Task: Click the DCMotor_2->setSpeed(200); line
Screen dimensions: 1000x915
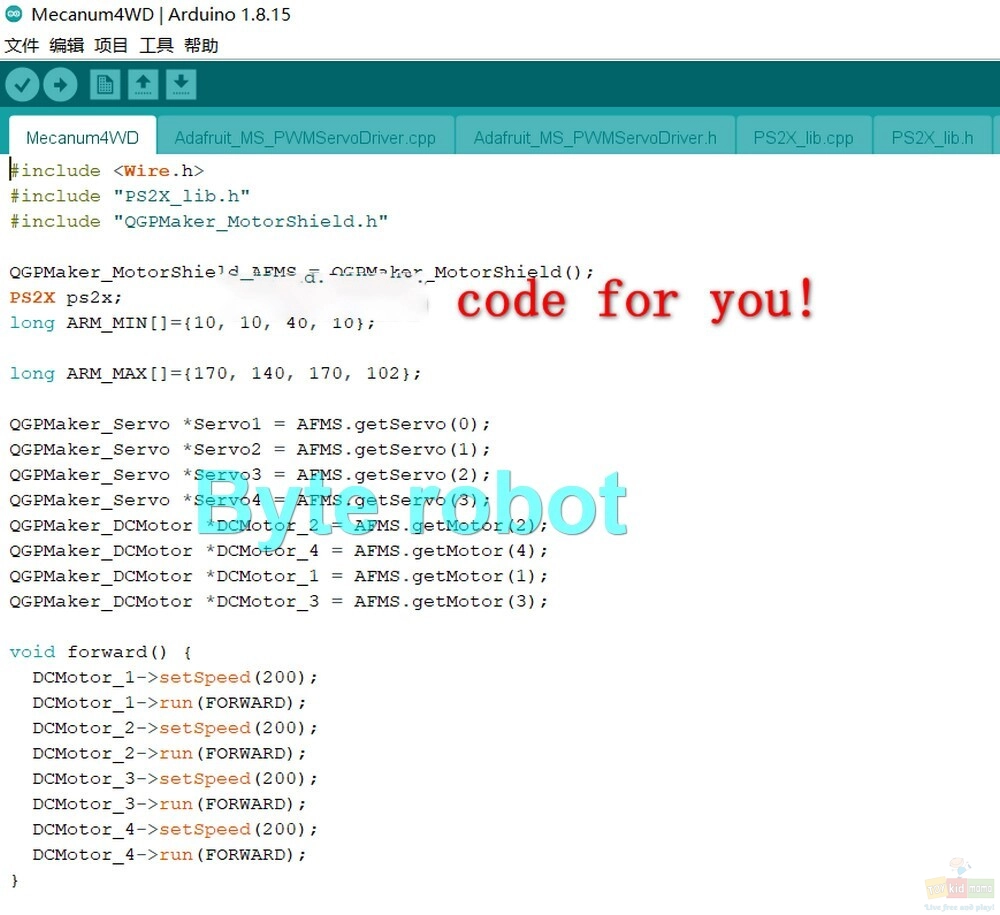Action: point(175,728)
